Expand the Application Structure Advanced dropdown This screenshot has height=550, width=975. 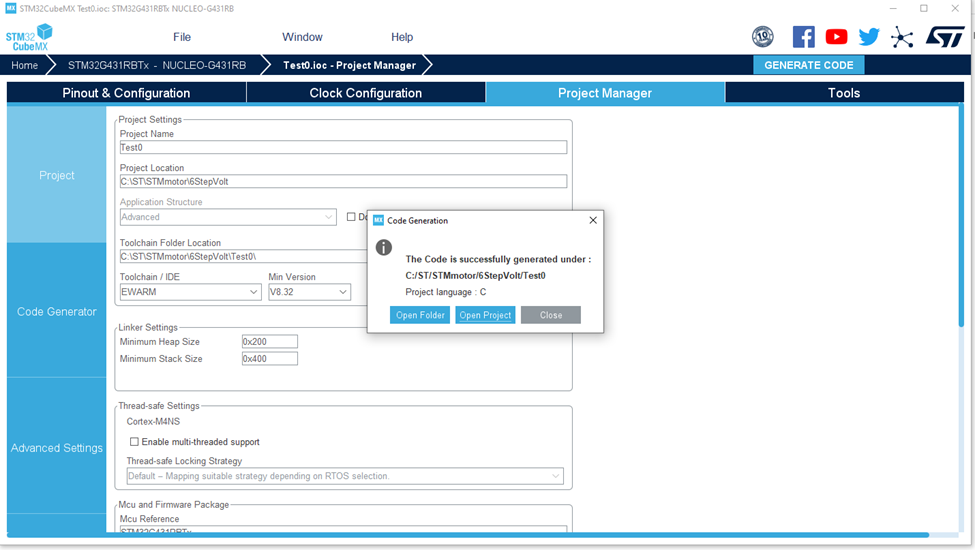(x=228, y=217)
